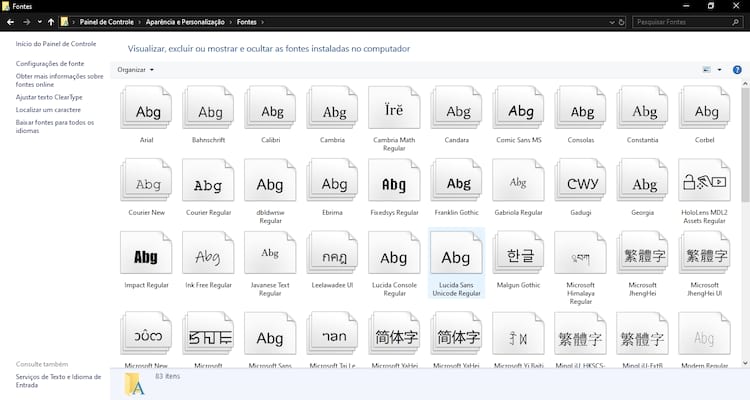The height and width of the screenshot is (400, 750).
Task: Open recent locations dropdown in navigation
Action: [40, 22]
